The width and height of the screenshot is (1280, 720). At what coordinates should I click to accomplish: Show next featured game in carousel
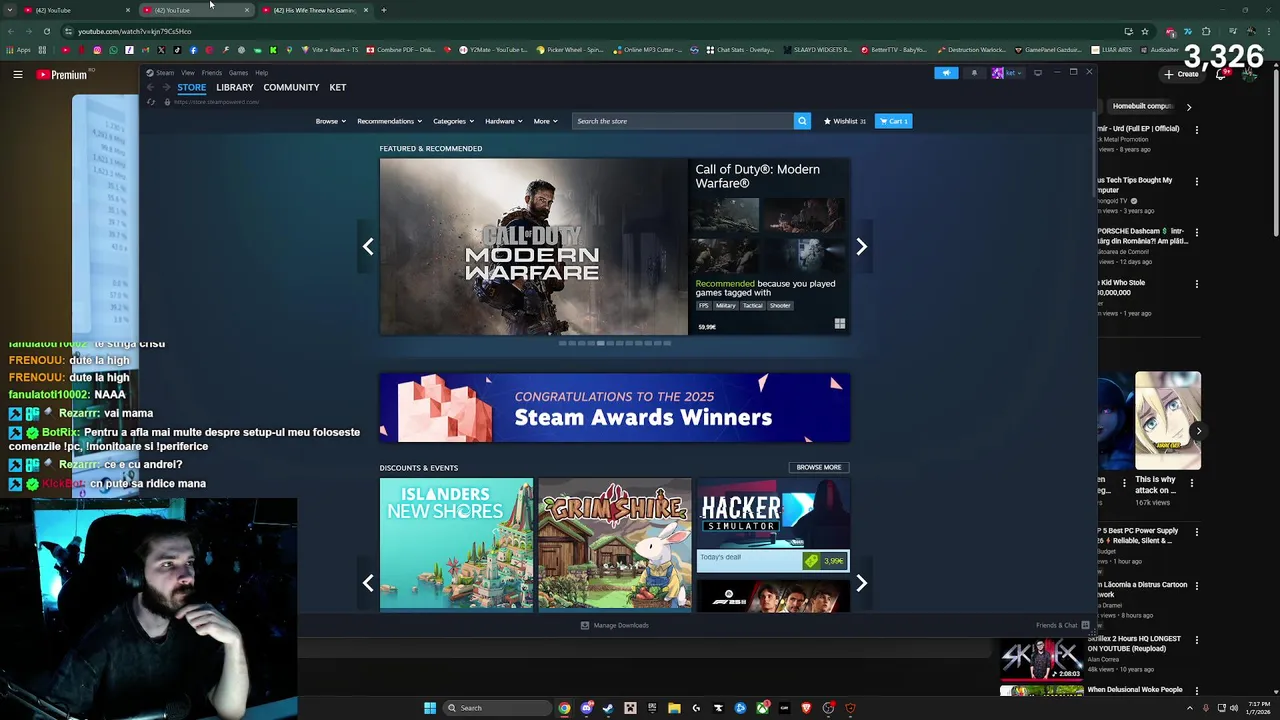pos(861,247)
